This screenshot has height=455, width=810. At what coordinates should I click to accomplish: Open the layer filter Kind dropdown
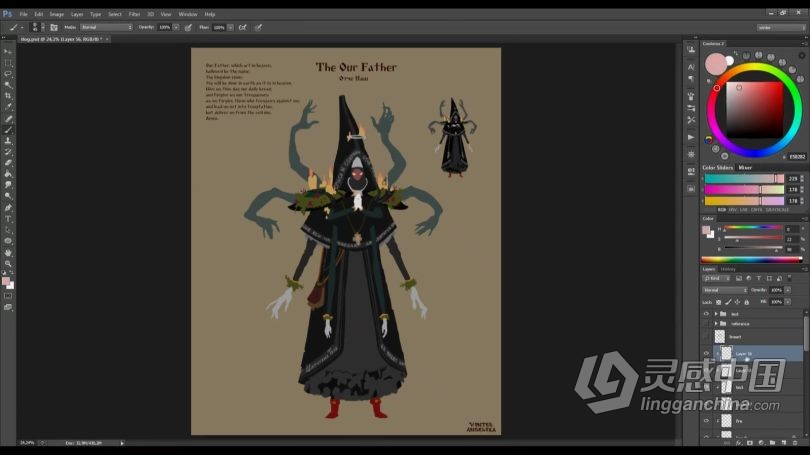click(x=716, y=278)
